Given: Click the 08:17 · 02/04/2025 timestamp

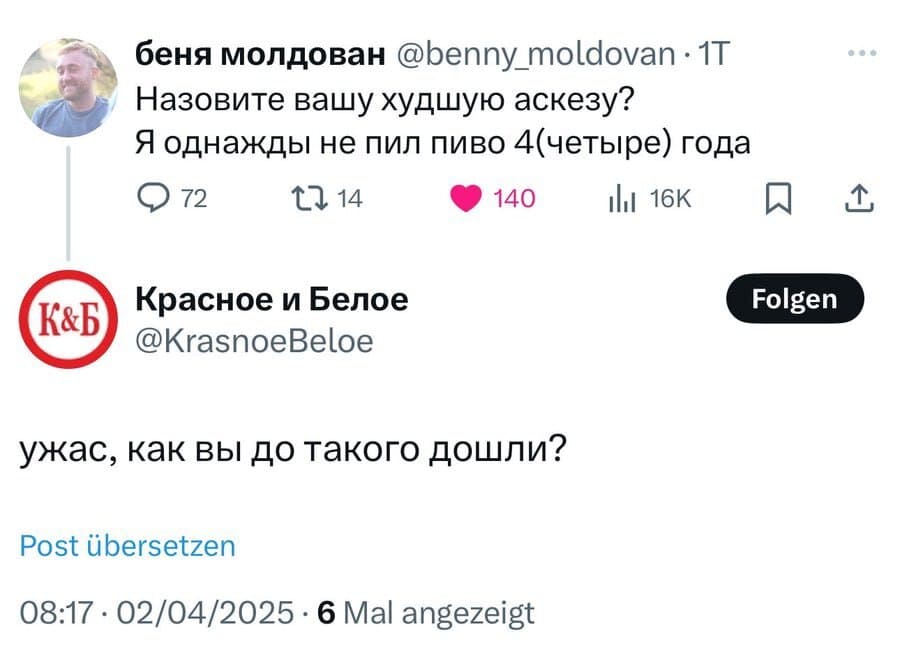Looking at the screenshot, I should [157, 612].
